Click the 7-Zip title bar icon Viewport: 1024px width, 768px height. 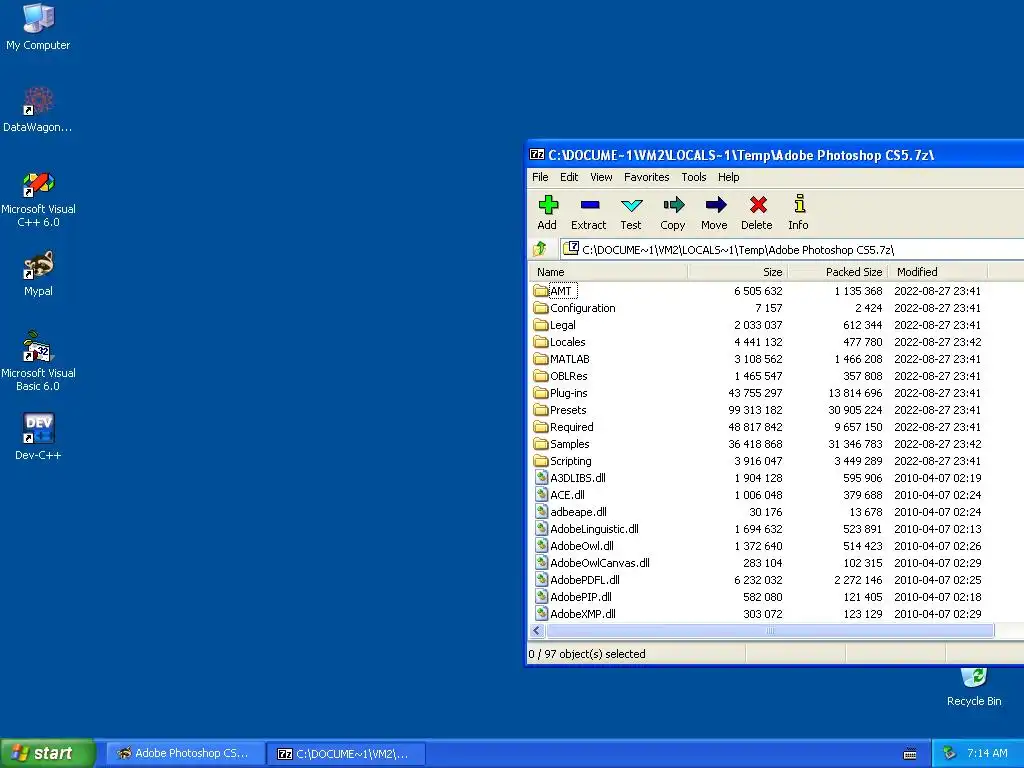click(x=537, y=155)
